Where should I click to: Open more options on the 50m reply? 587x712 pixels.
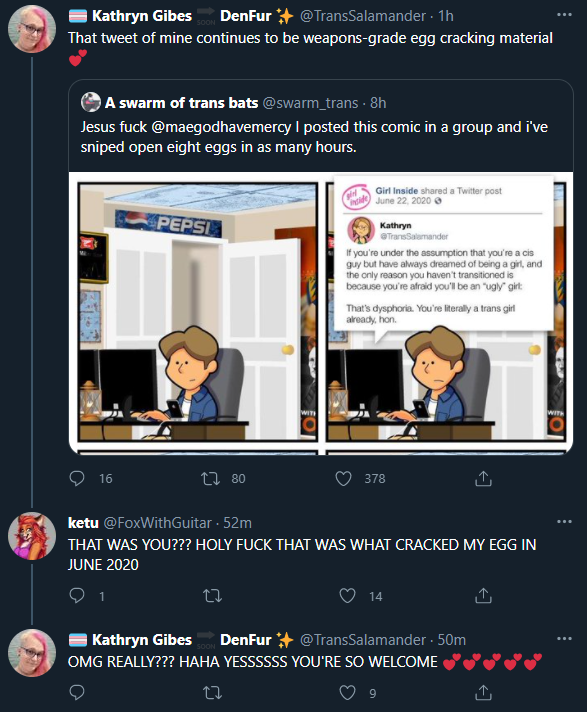[564, 639]
